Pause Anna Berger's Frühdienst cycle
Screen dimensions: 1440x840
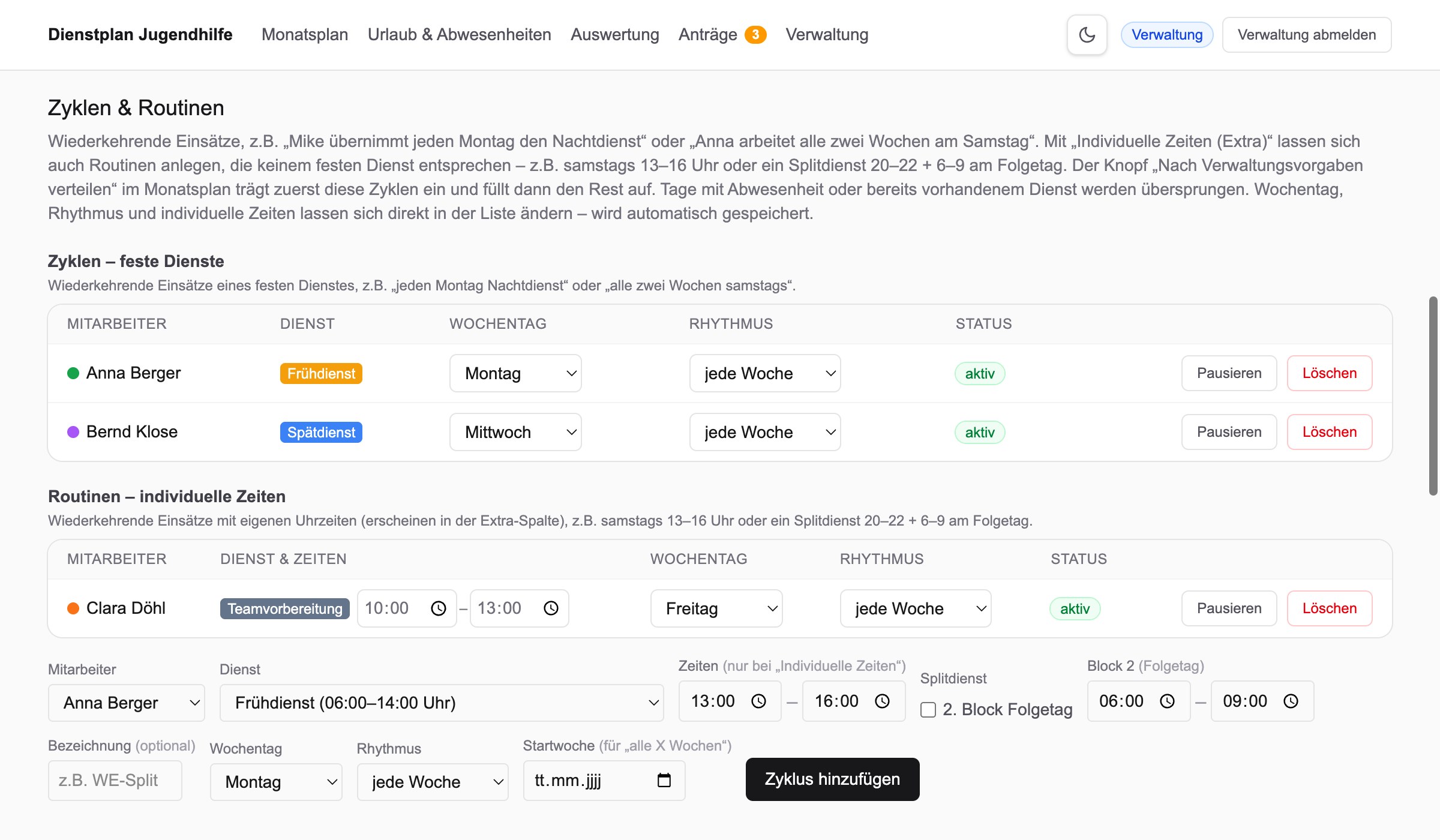(1229, 373)
